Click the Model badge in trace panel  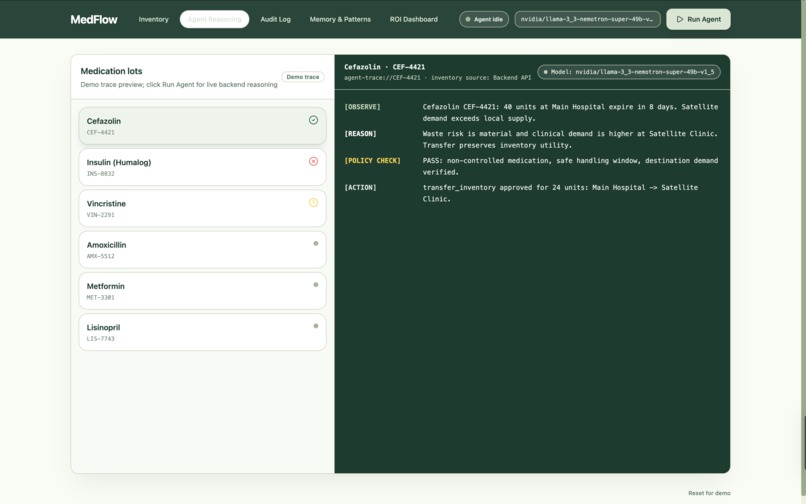tap(629, 72)
